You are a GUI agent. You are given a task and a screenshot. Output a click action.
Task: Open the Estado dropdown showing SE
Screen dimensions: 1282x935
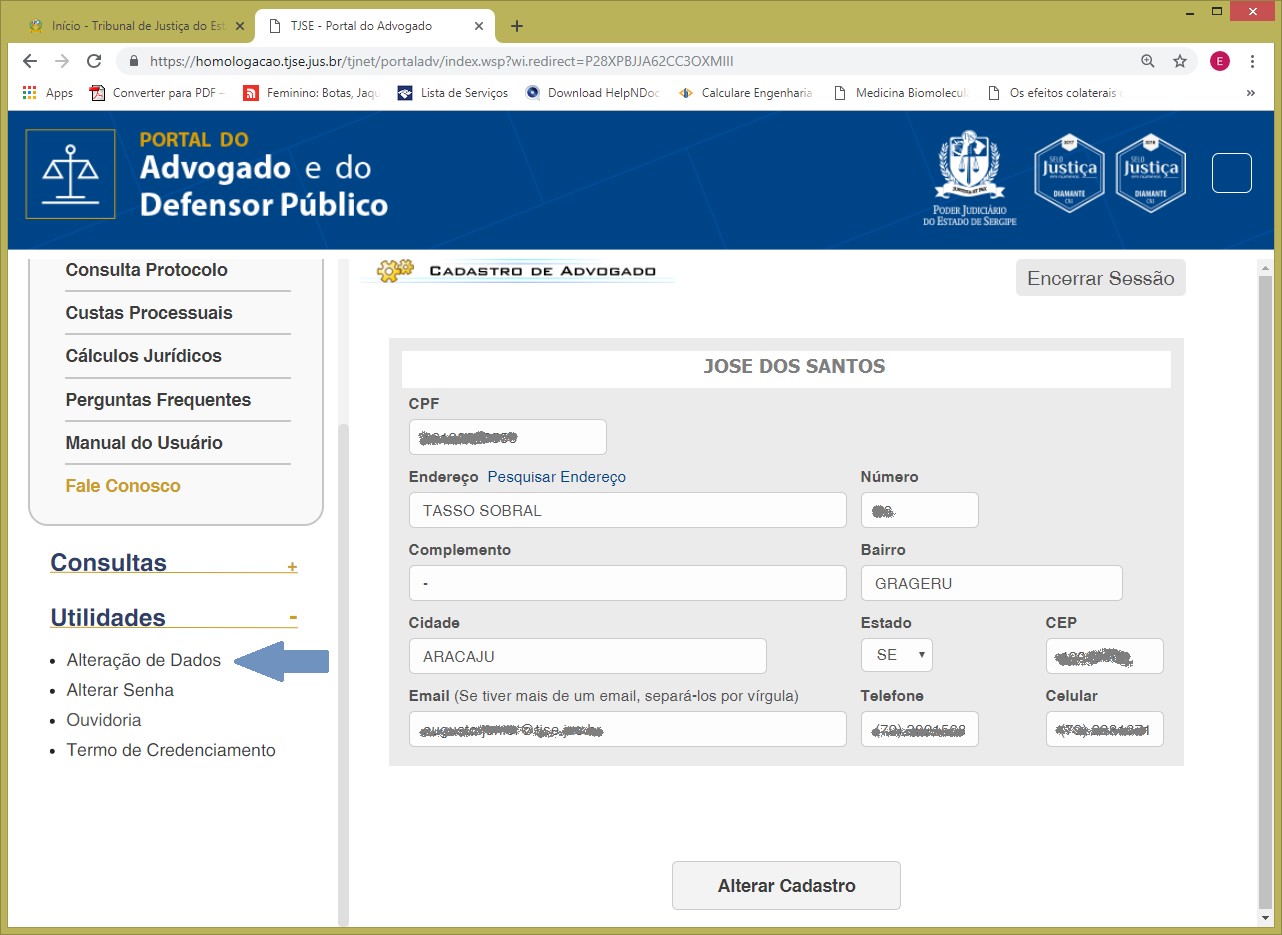896,656
